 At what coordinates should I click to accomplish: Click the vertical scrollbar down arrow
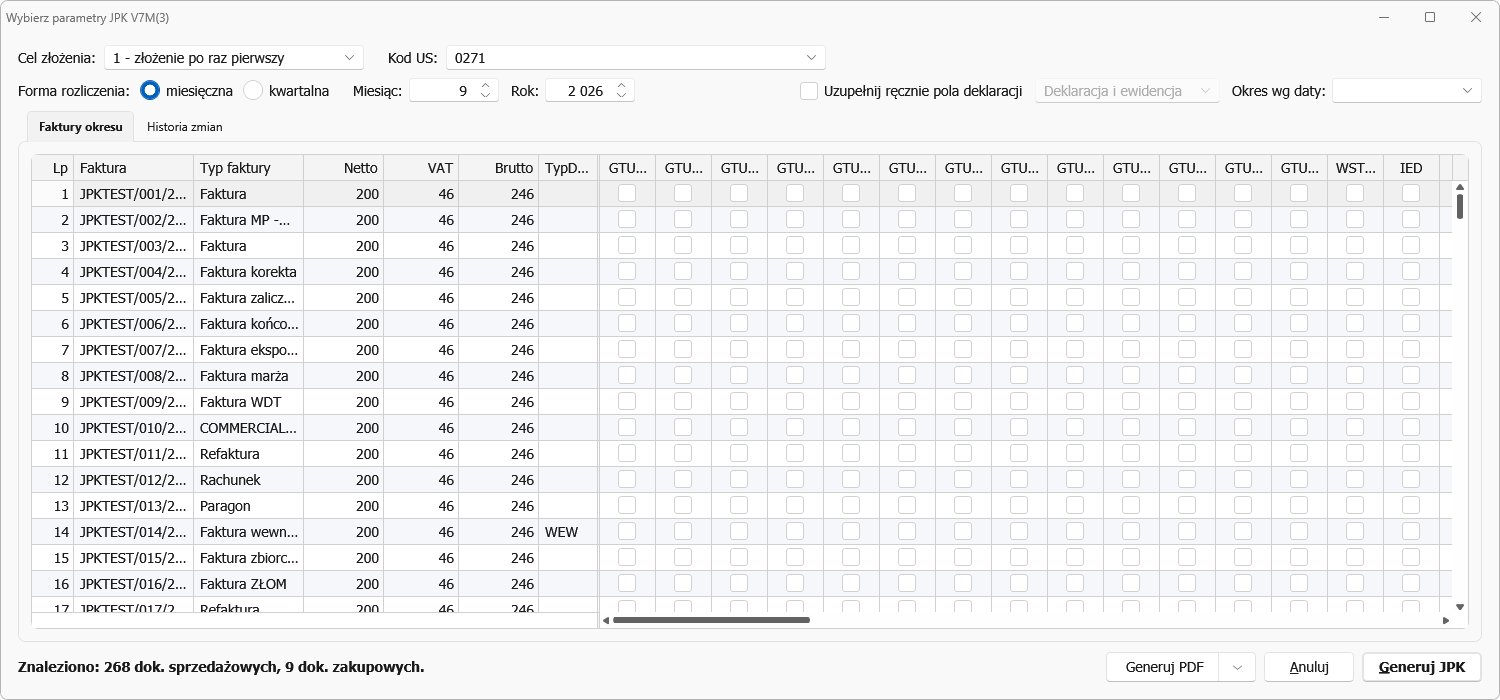[1460, 606]
